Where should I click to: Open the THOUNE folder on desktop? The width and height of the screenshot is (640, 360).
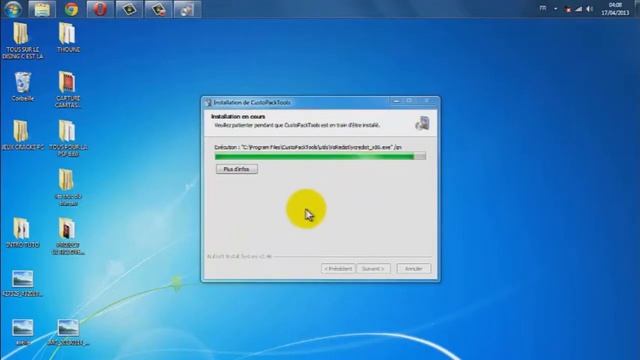coord(68,38)
